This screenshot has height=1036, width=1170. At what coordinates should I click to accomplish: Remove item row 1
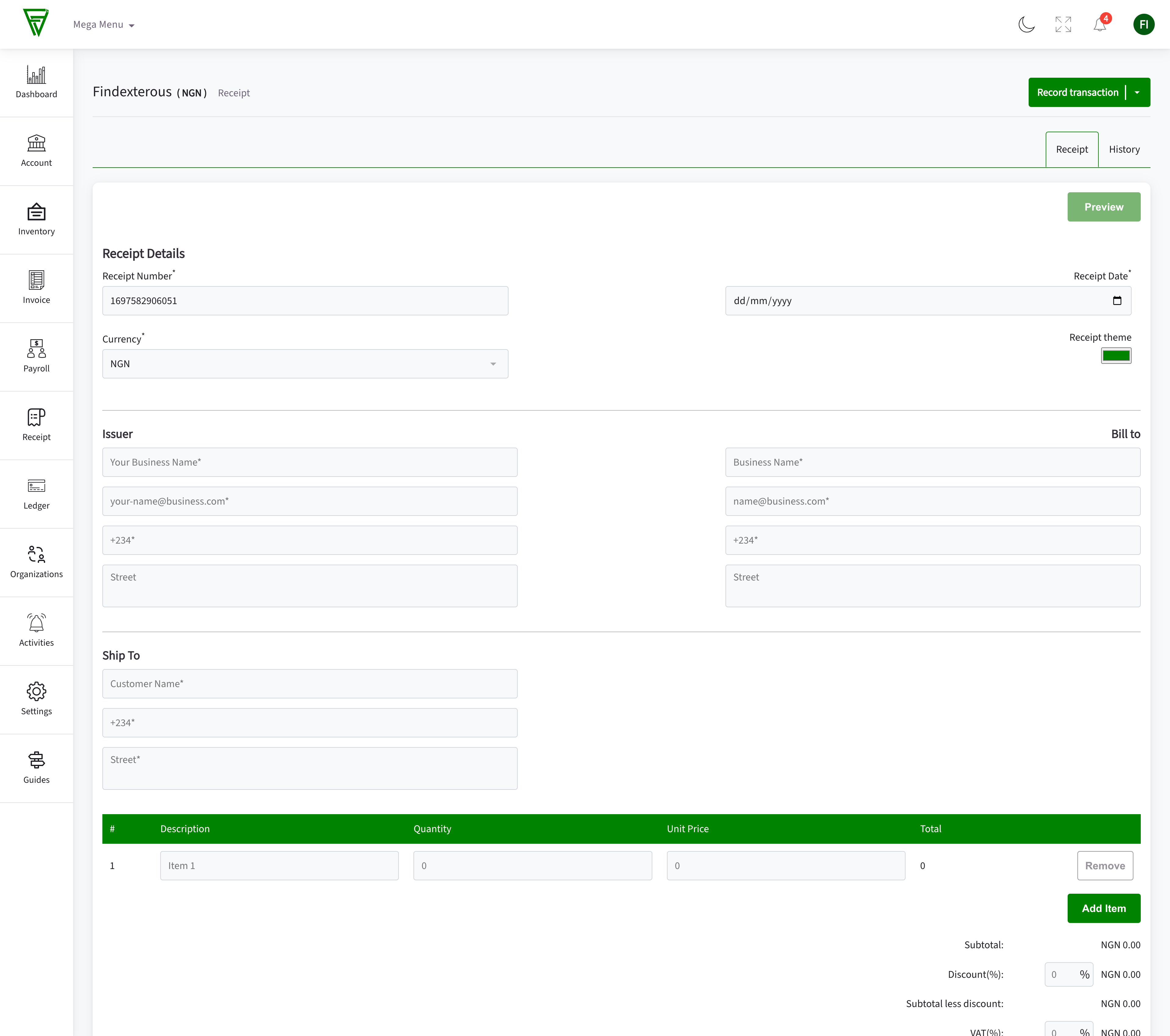(1105, 865)
